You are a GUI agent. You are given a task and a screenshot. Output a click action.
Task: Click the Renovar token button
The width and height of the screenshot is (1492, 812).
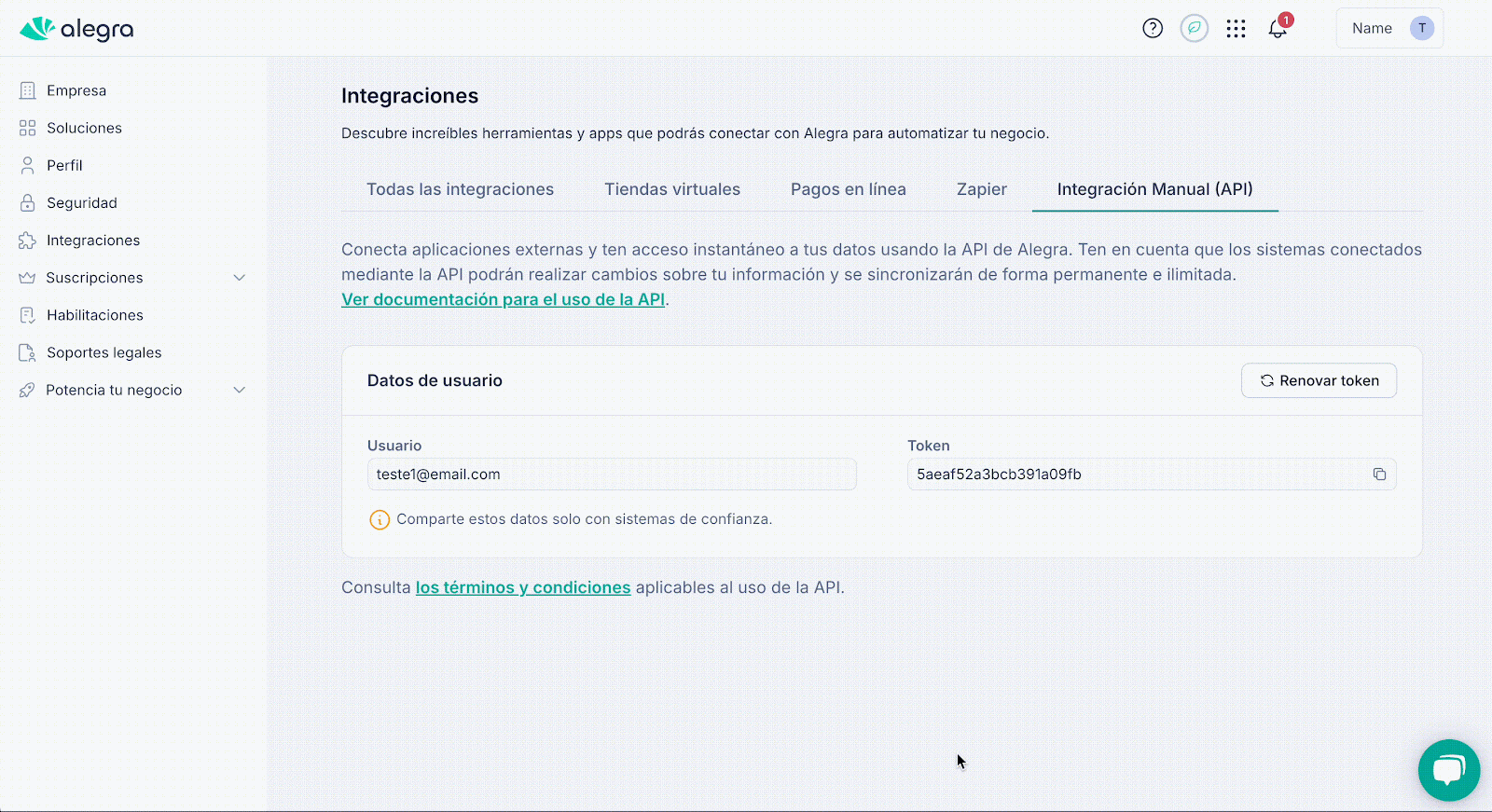[1319, 380]
